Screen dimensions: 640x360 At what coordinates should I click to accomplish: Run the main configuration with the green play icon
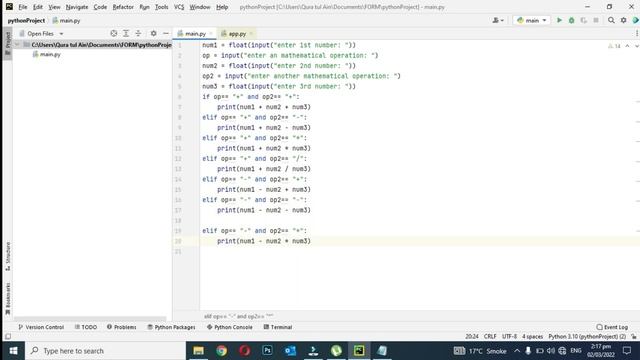(x=559, y=20)
